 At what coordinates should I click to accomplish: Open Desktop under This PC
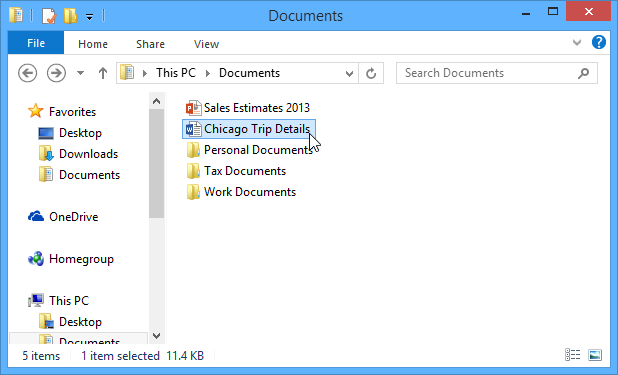point(80,322)
